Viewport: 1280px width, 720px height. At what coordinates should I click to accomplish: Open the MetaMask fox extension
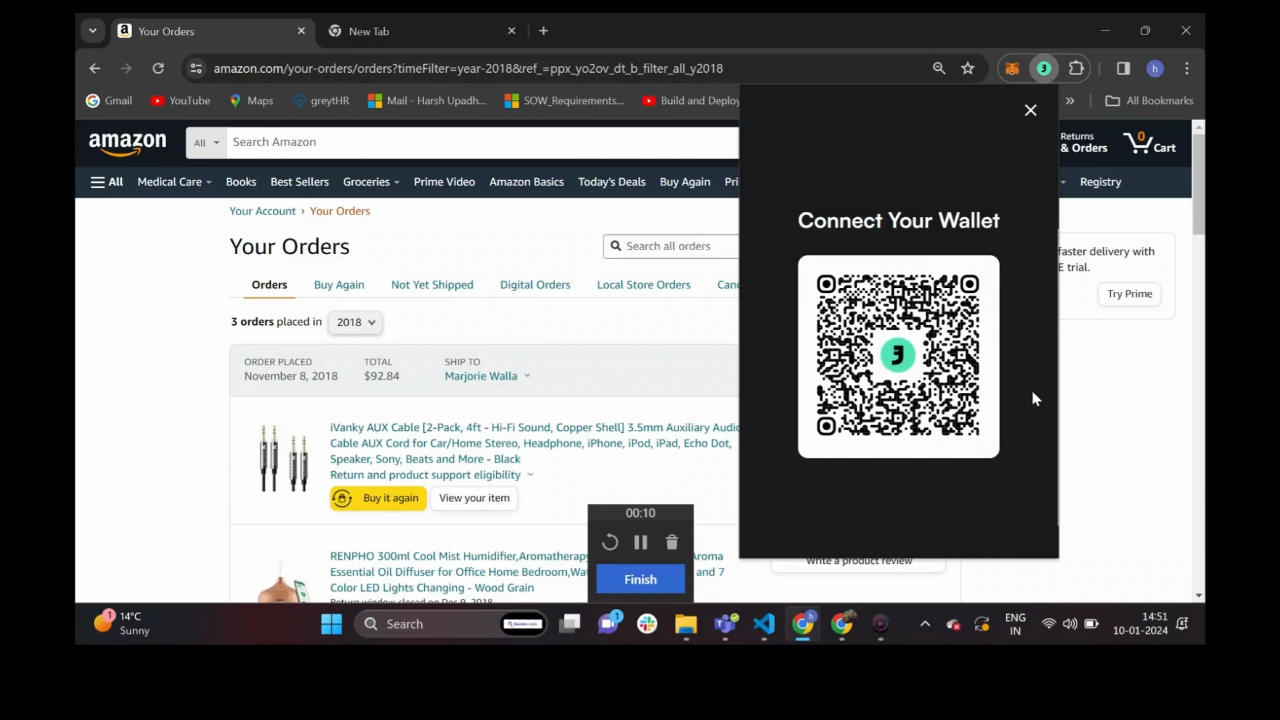1012,69
